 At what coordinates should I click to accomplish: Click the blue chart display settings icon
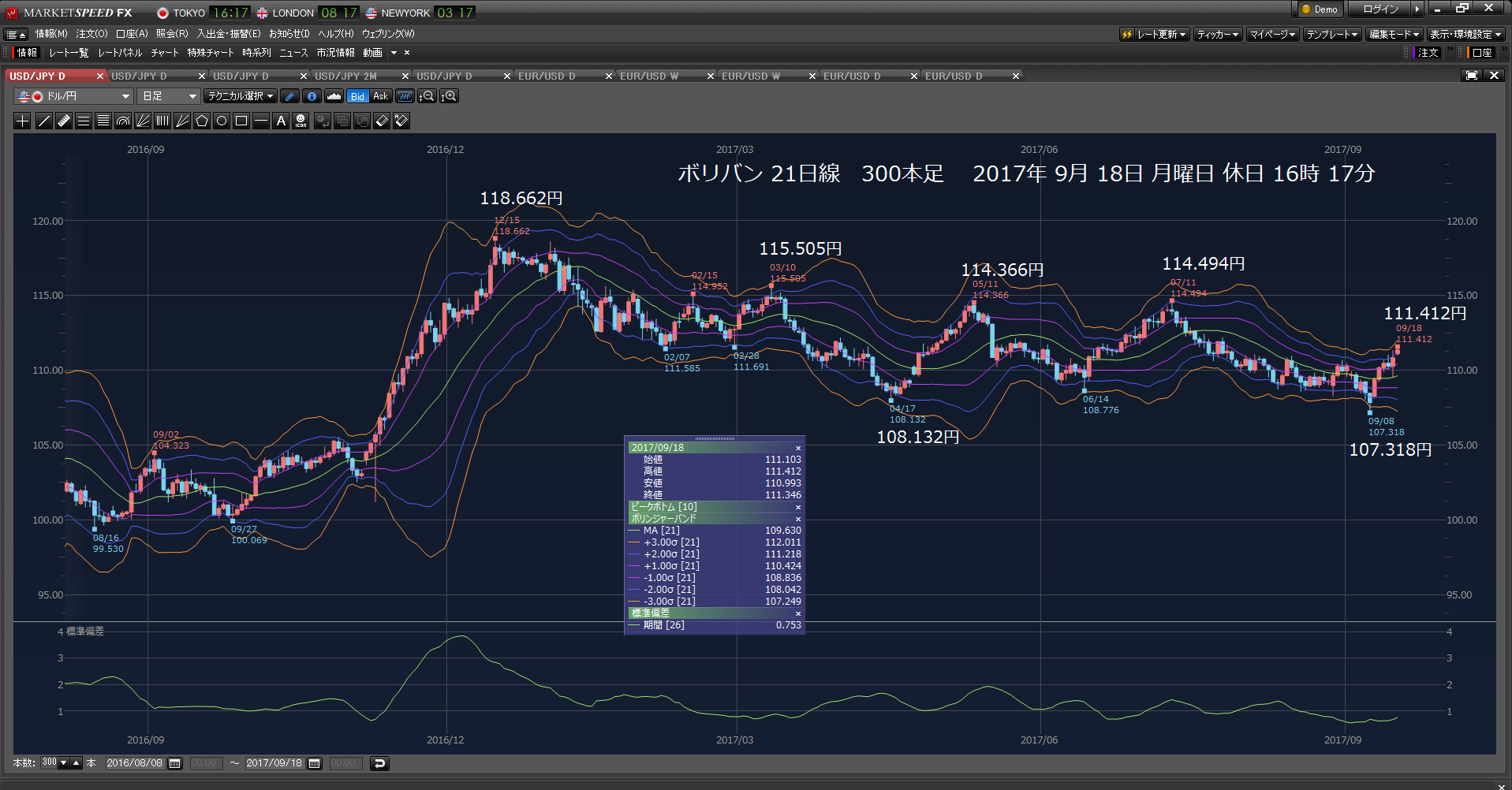(x=405, y=96)
